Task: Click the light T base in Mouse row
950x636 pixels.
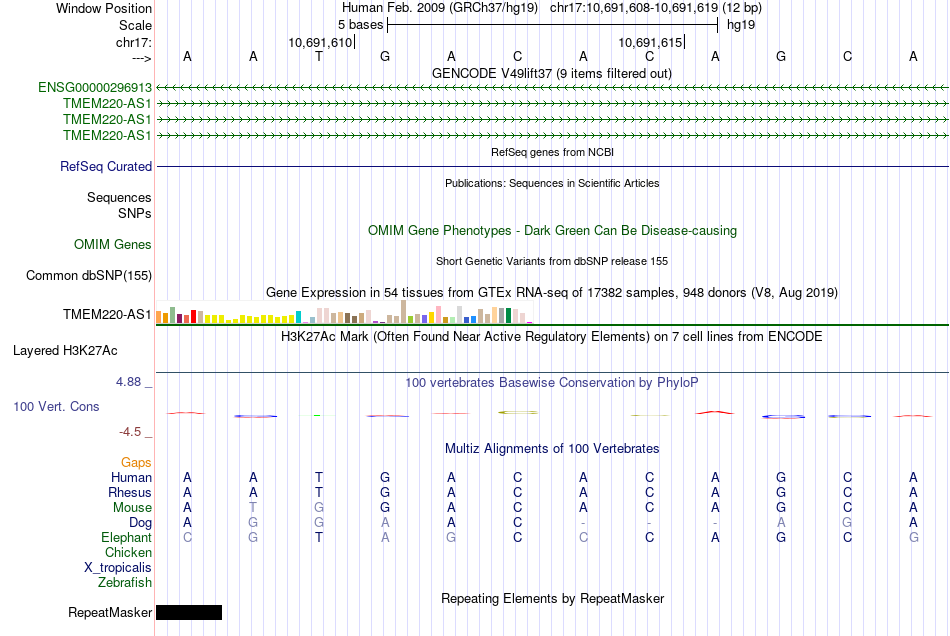Action: [253, 508]
